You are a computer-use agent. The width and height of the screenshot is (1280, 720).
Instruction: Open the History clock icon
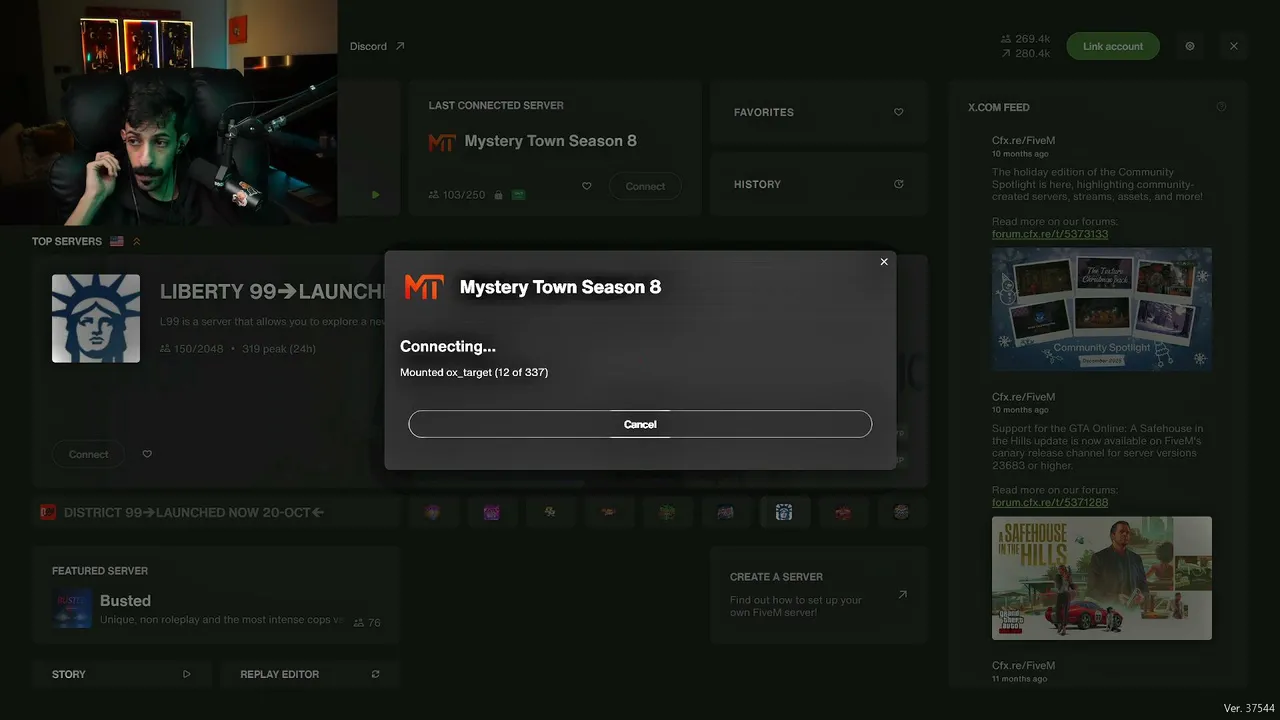pyautogui.click(x=898, y=184)
